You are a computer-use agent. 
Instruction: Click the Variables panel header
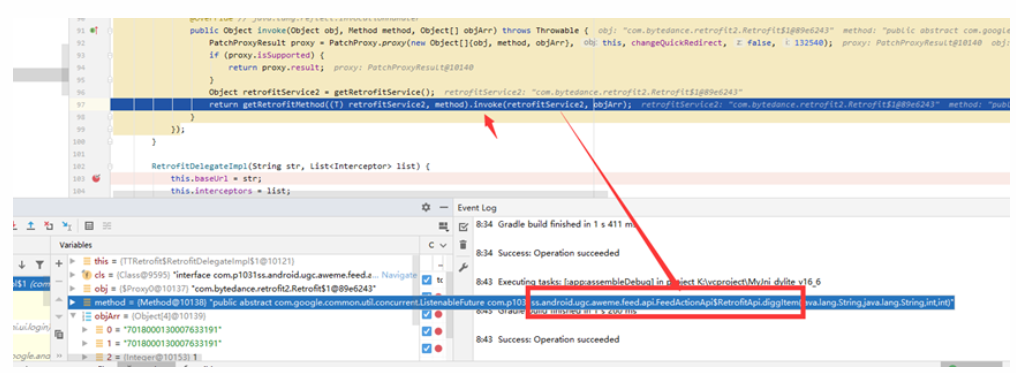point(76,245)
